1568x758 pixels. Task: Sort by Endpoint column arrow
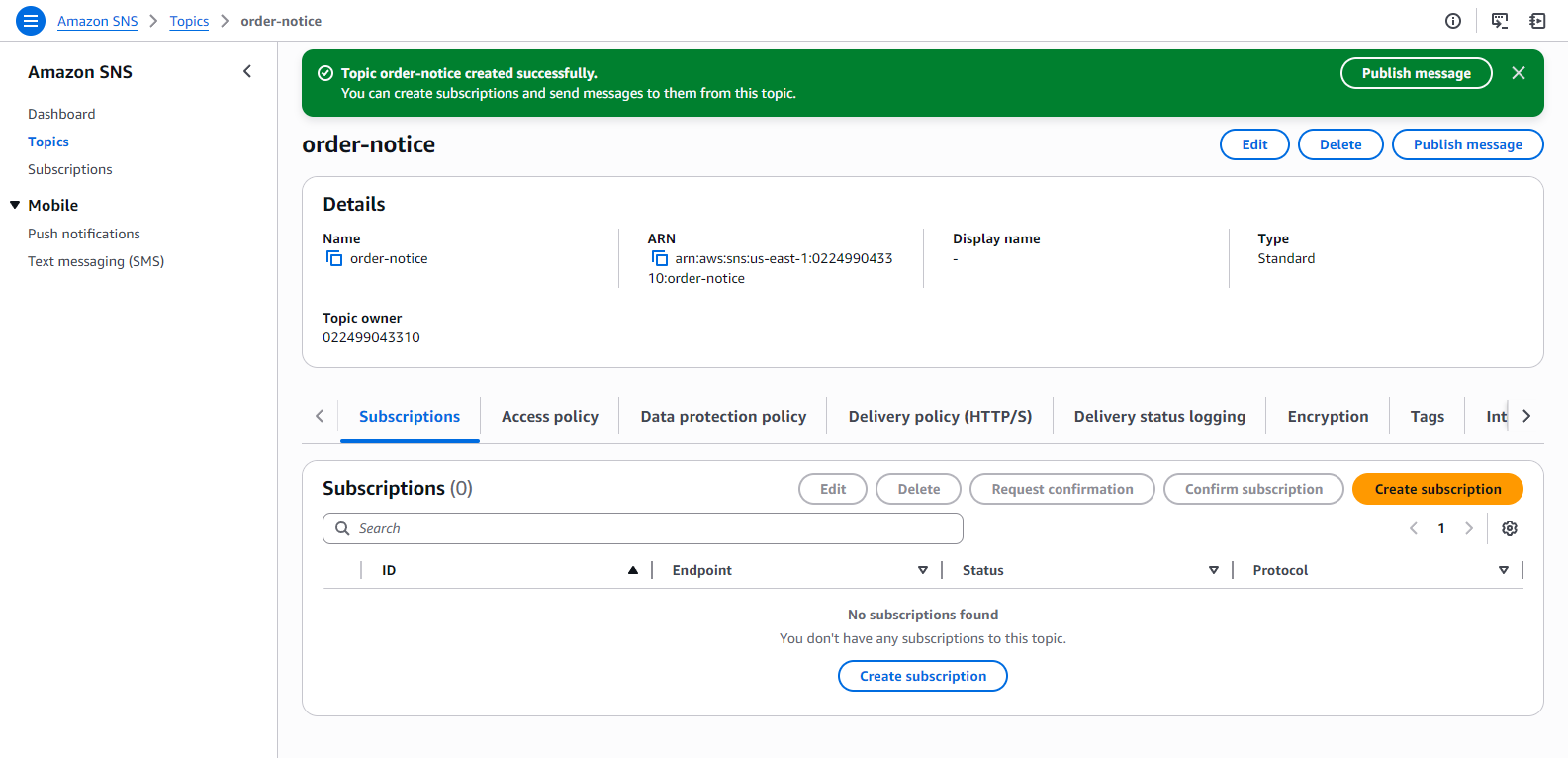pyautogui.click(x=923, y=570)
